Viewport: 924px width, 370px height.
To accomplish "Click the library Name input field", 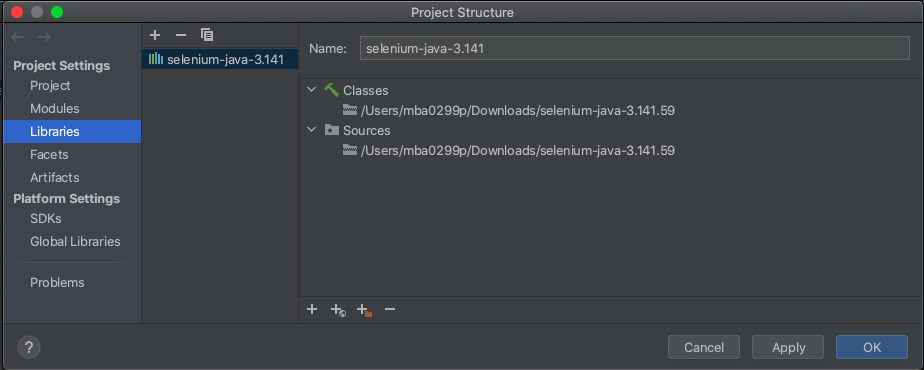I will pos(635,48).
